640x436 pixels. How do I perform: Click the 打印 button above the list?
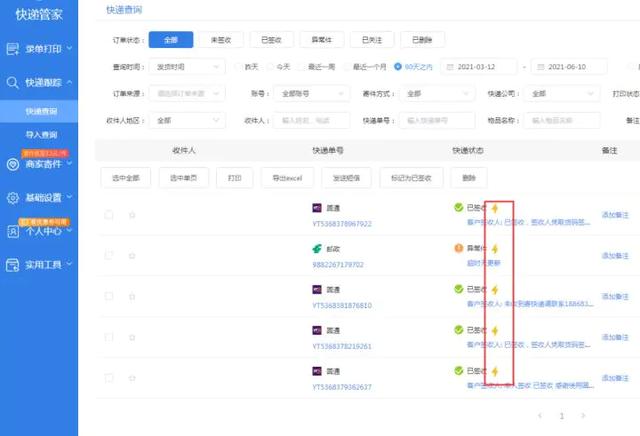click(x=234, y=178)
